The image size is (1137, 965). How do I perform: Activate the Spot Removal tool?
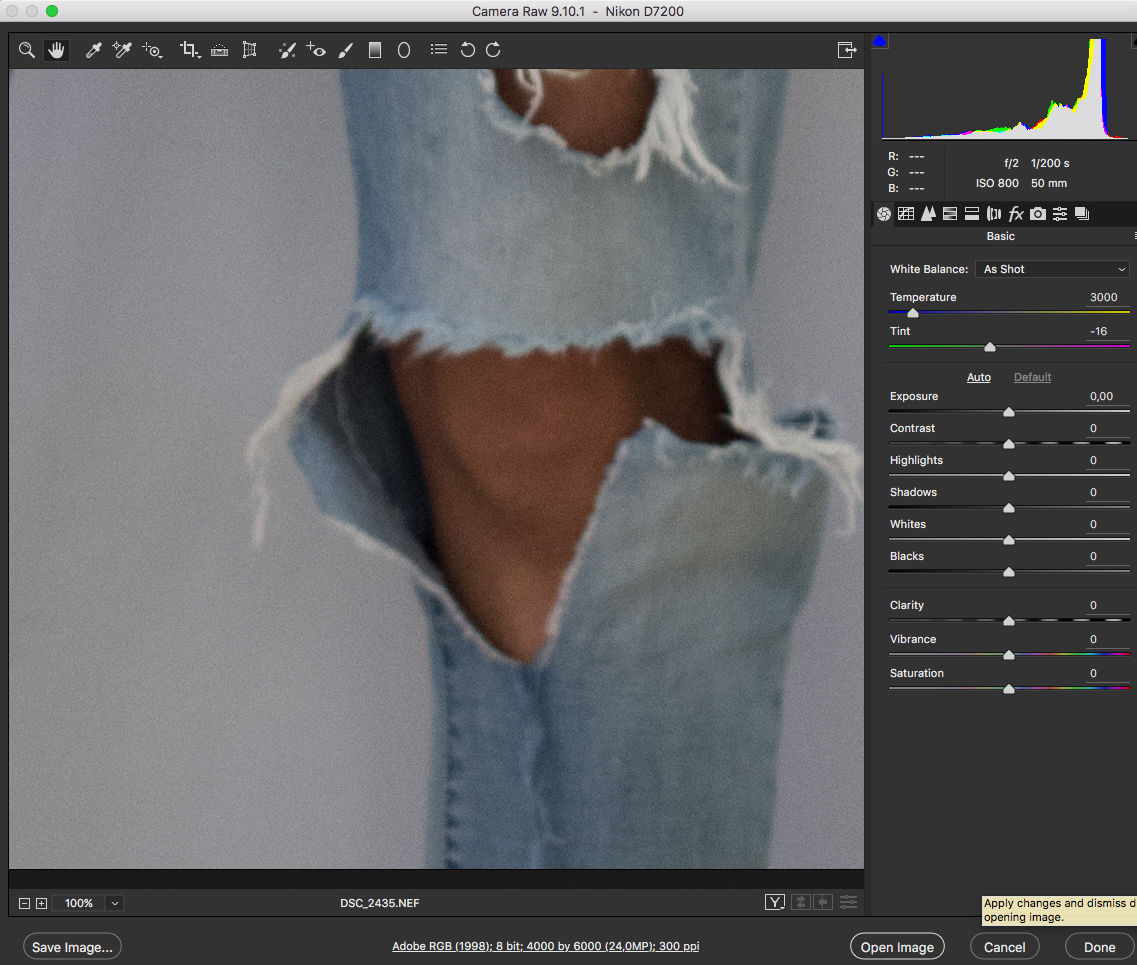287,50
